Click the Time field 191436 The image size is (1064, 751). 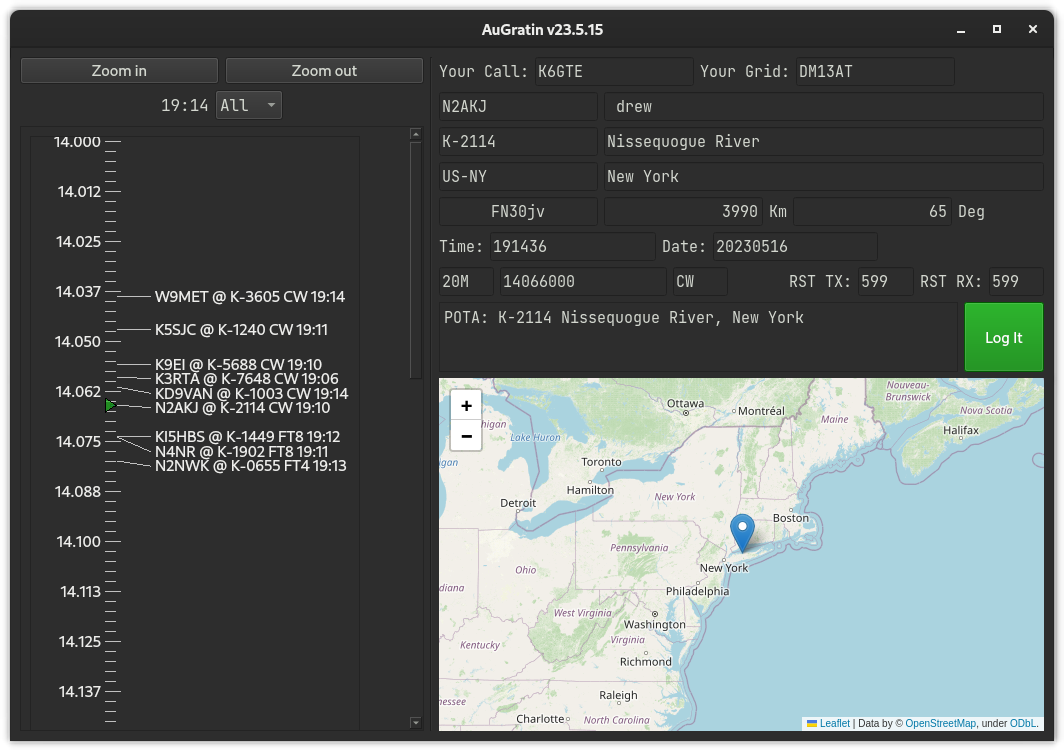[x=573, y=246]
